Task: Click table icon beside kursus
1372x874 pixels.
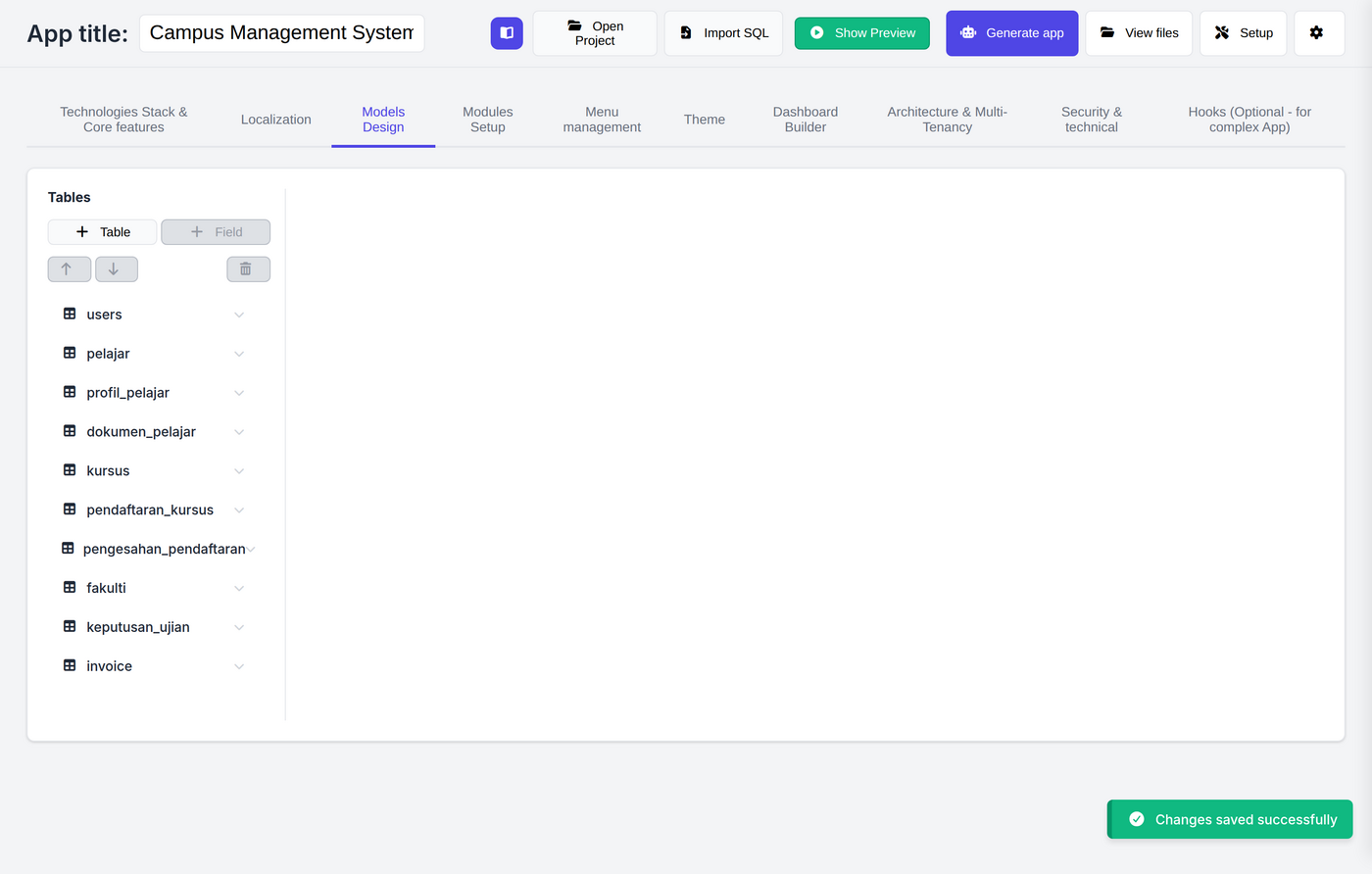Action: coord(70,470)
